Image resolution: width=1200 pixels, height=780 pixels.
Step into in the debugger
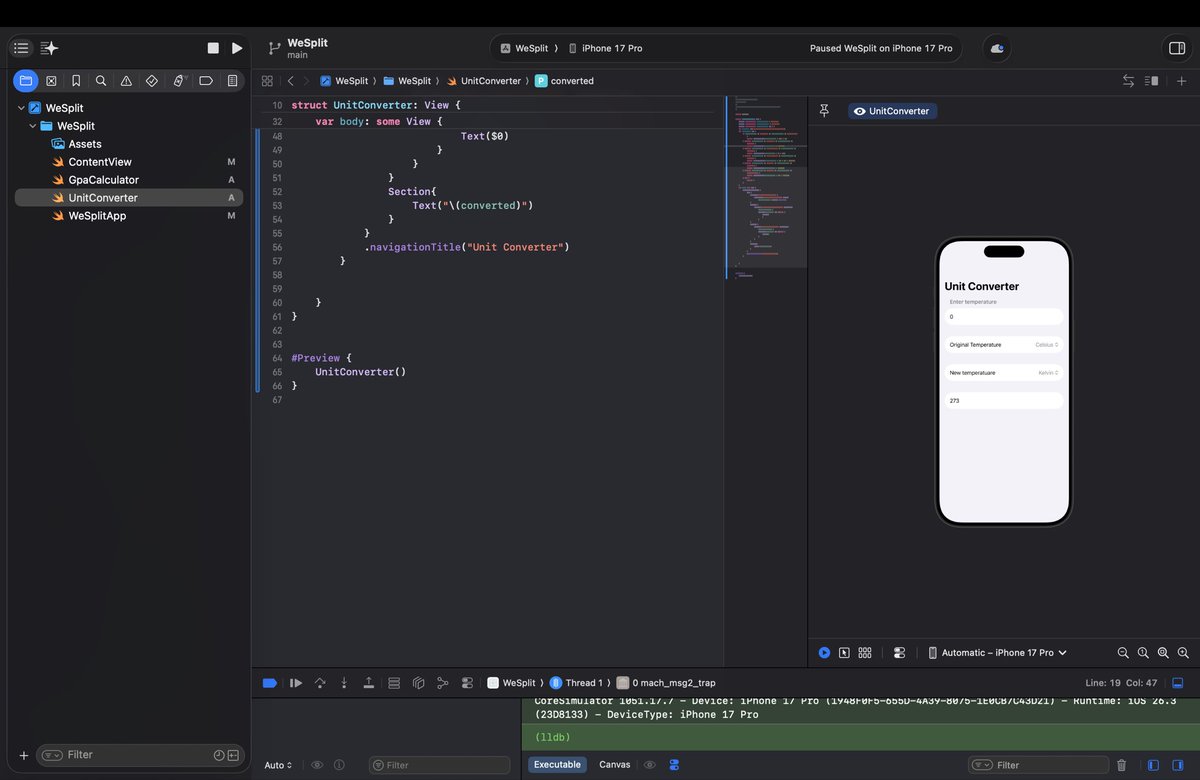point(344,683)
